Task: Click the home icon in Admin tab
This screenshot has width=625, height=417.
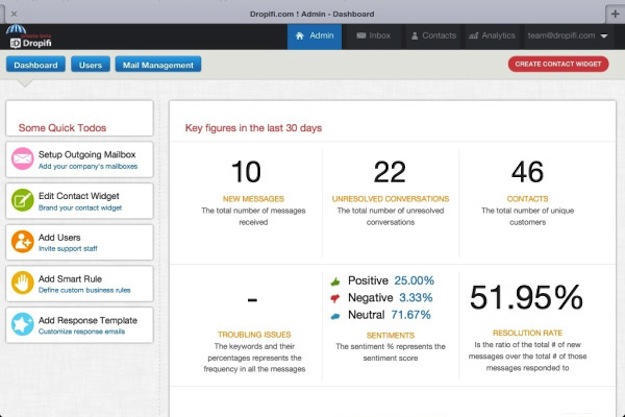Action: coord(300,36)
